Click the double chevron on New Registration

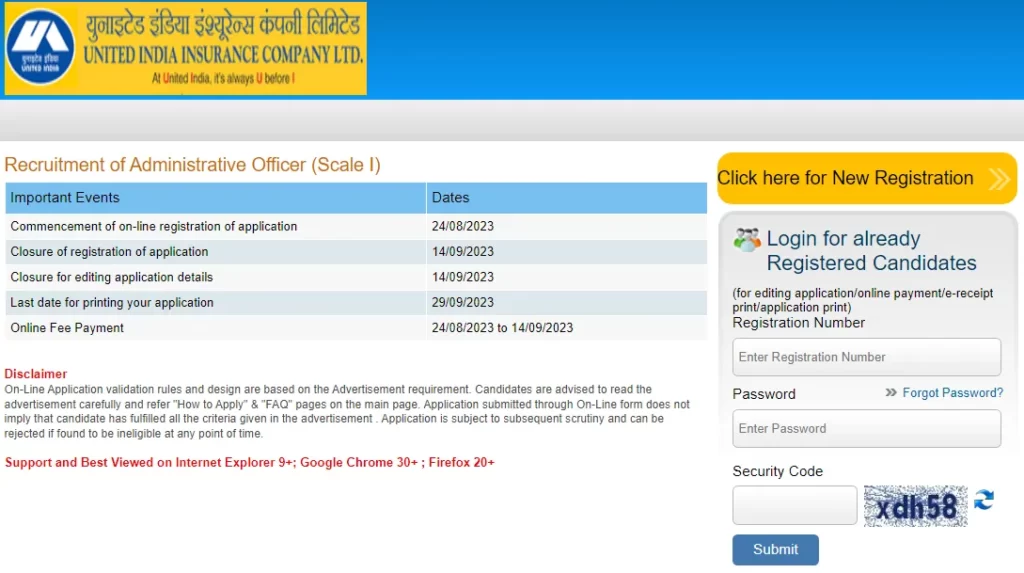click(999, 178)
